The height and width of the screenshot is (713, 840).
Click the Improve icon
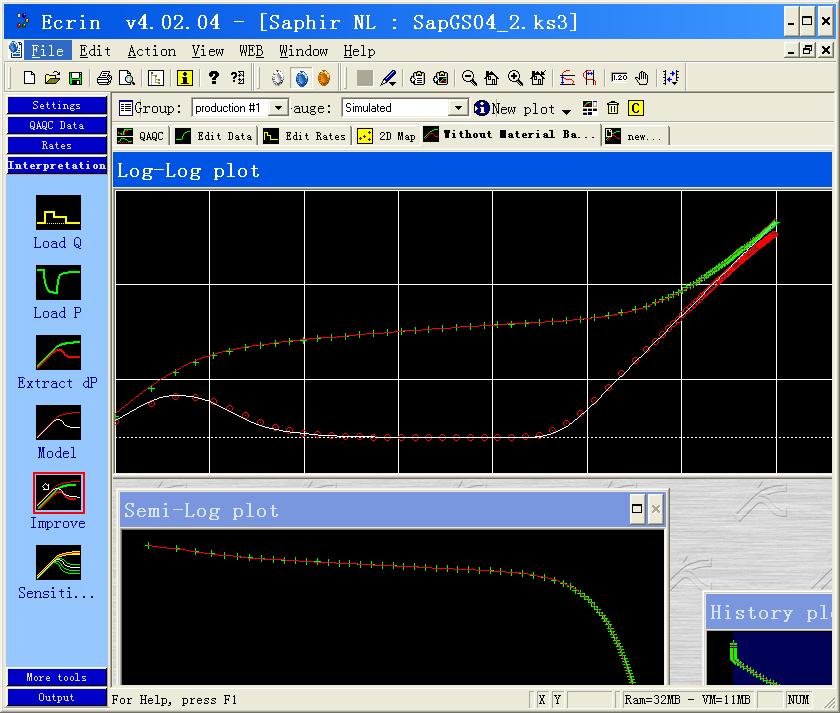click(57, 493)
